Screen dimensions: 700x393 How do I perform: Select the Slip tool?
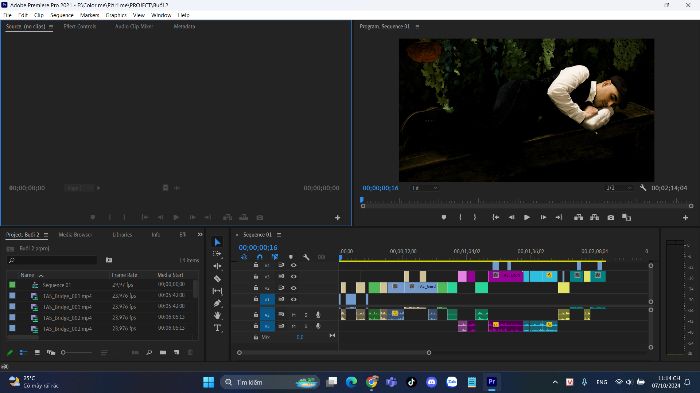click(x=217, y=291)
